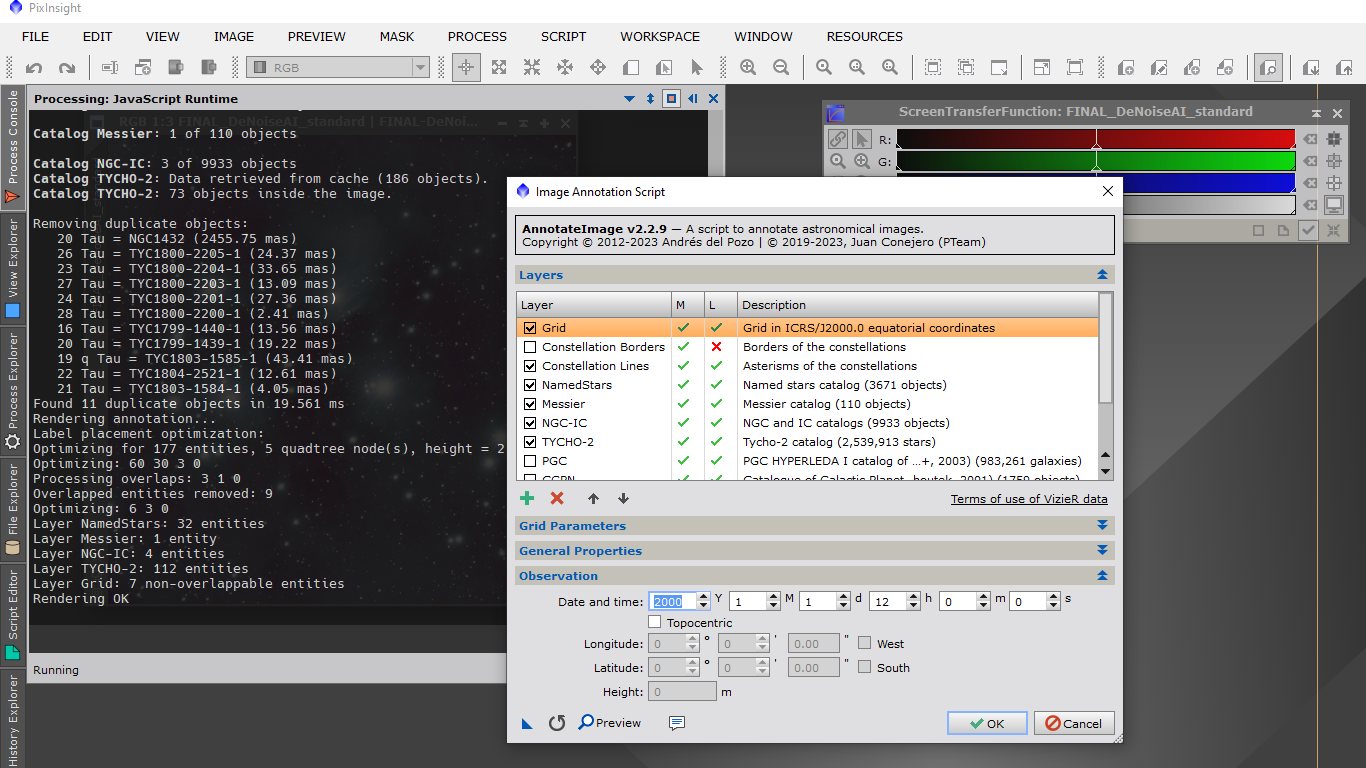Image resolution: width=1366 pixels, height=768 pixels.
Task: Enable the Topocentric checkbox
Action: (x=655, y=623)
